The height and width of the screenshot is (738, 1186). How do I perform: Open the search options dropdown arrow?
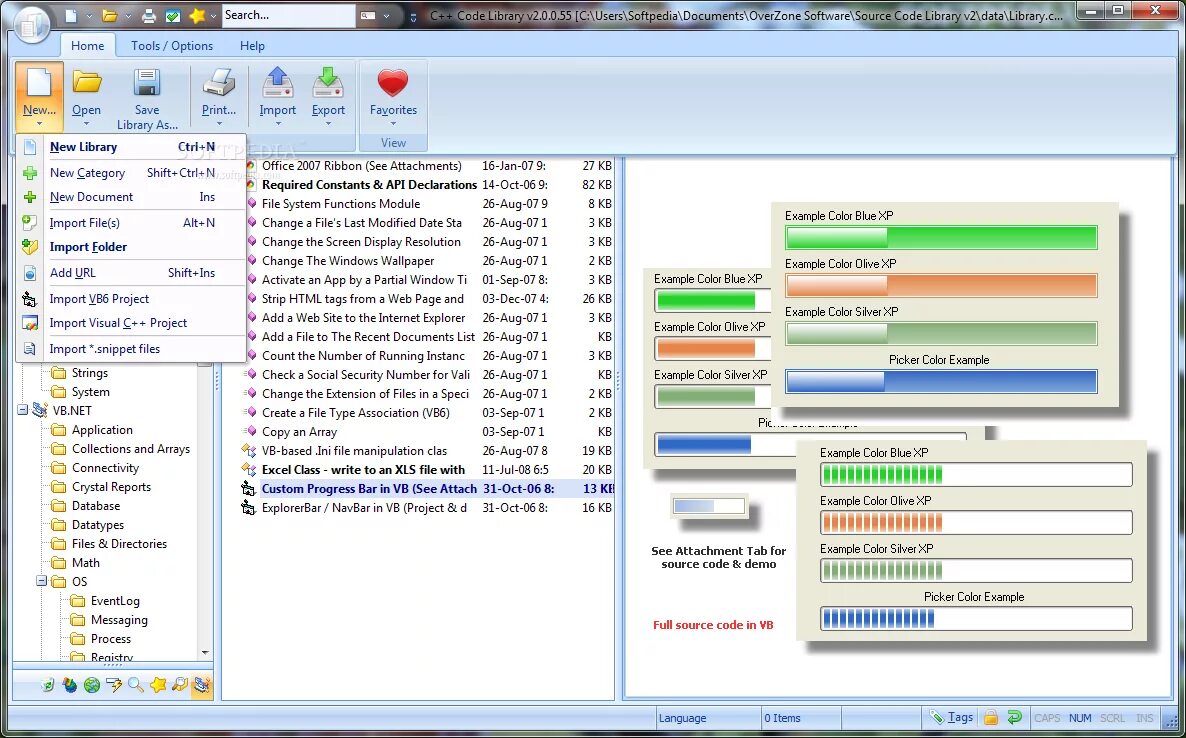point(387,16)
